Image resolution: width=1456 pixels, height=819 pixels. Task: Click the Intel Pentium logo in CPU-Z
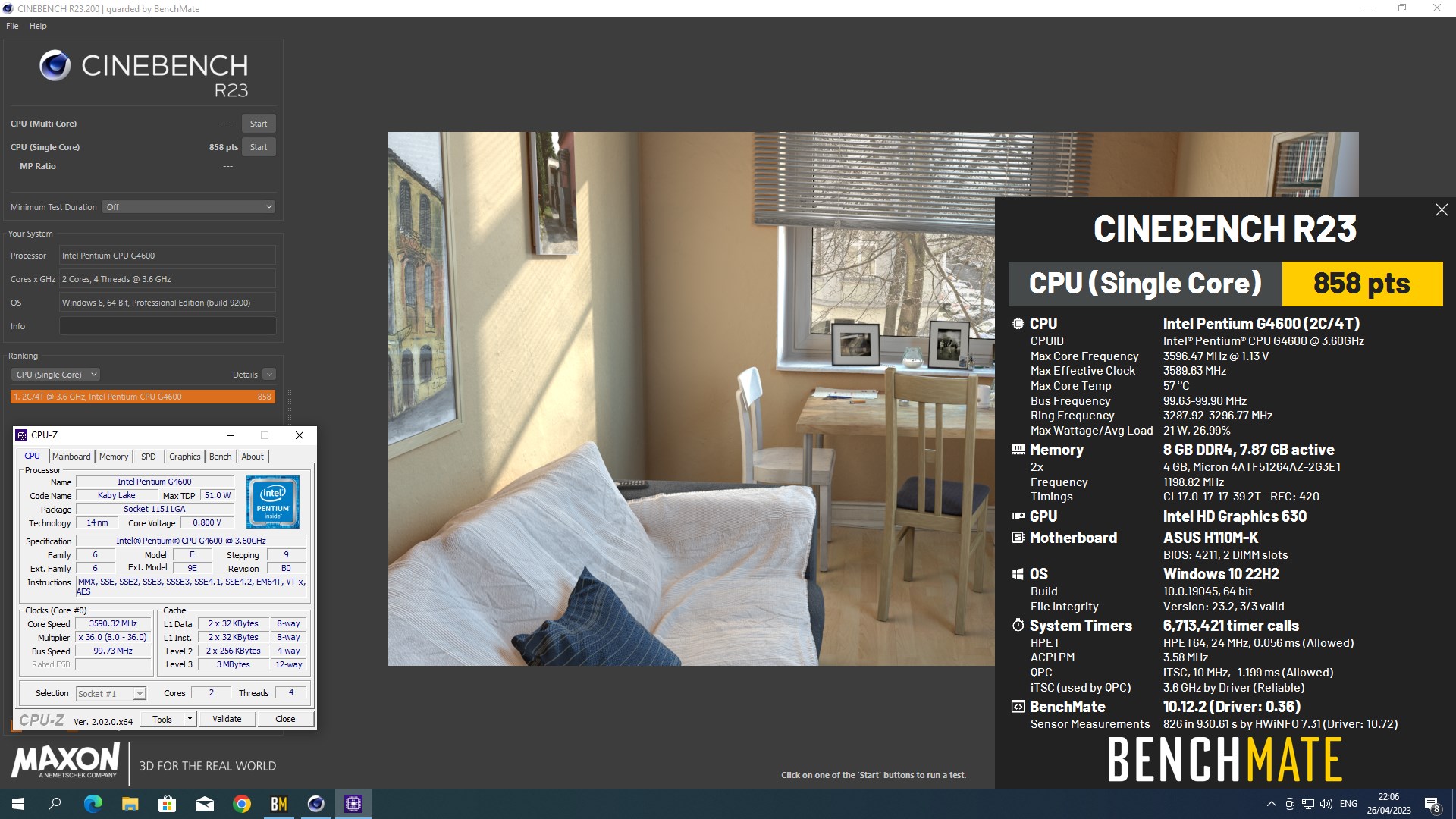point(273,502)
